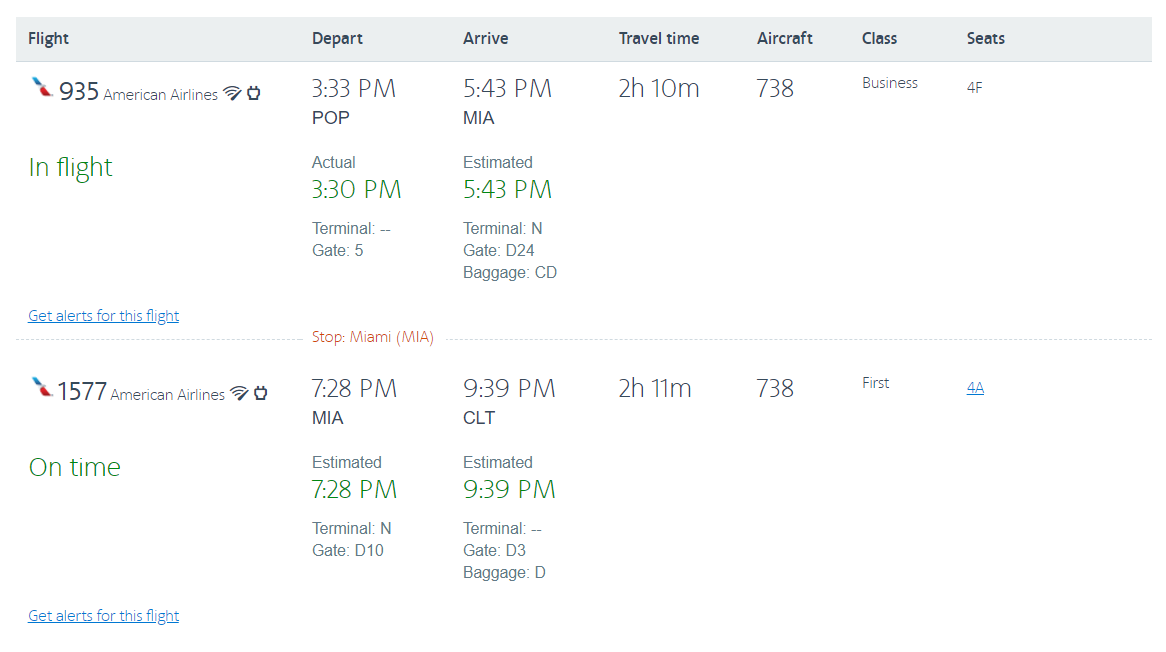The image size is (1166, 652).
Task: Click the Stop: Miami (MIA) divider label
Action: 373,338
